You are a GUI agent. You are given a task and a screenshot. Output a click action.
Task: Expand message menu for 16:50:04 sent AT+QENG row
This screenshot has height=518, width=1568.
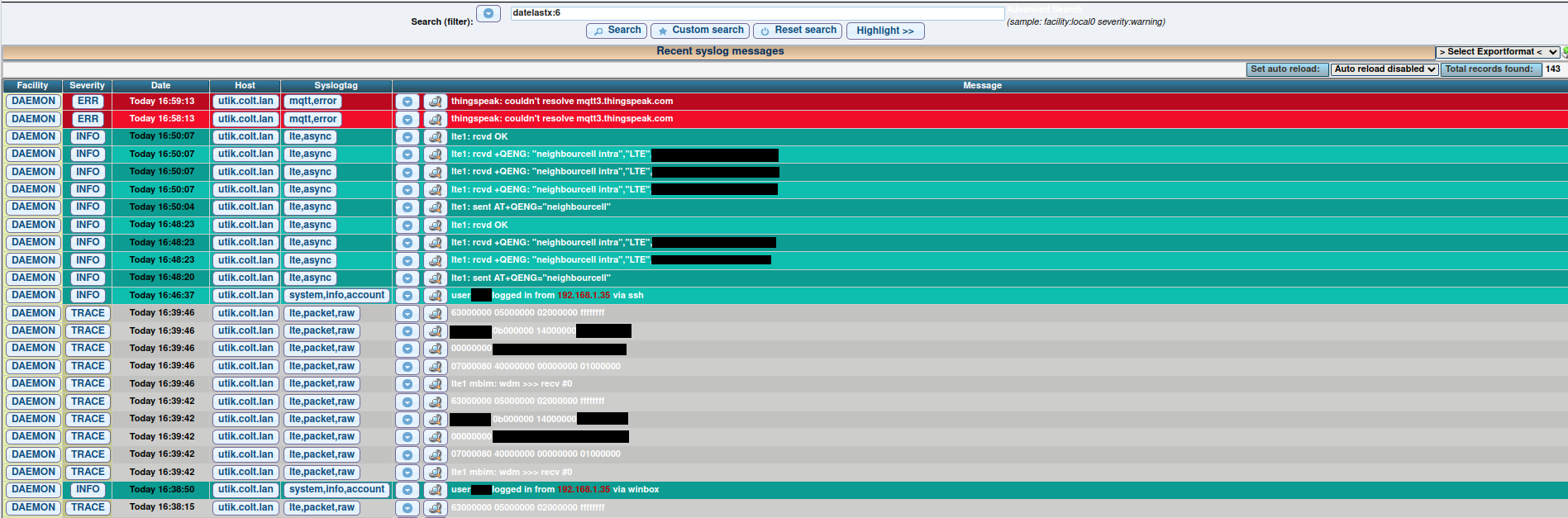click(407, 207)
